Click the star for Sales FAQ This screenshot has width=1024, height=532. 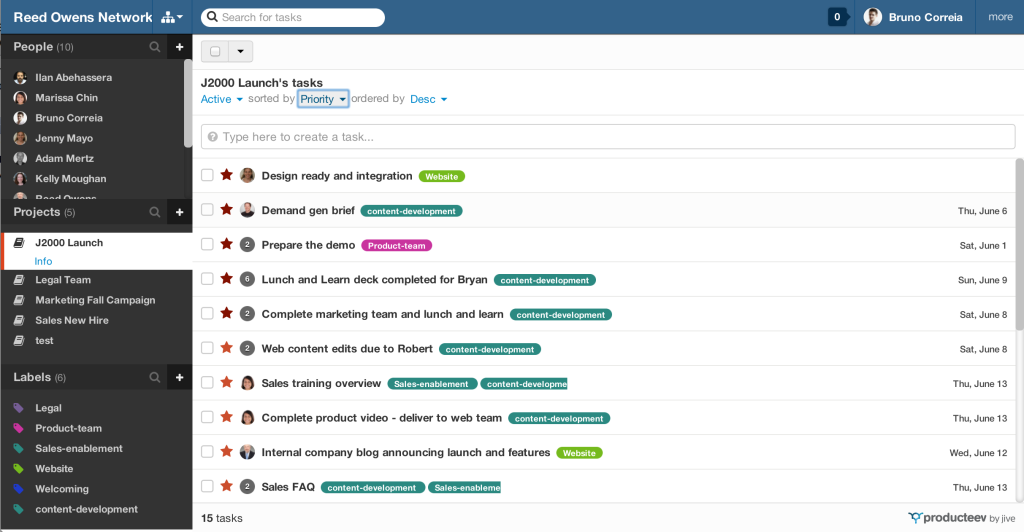point(227,486)
